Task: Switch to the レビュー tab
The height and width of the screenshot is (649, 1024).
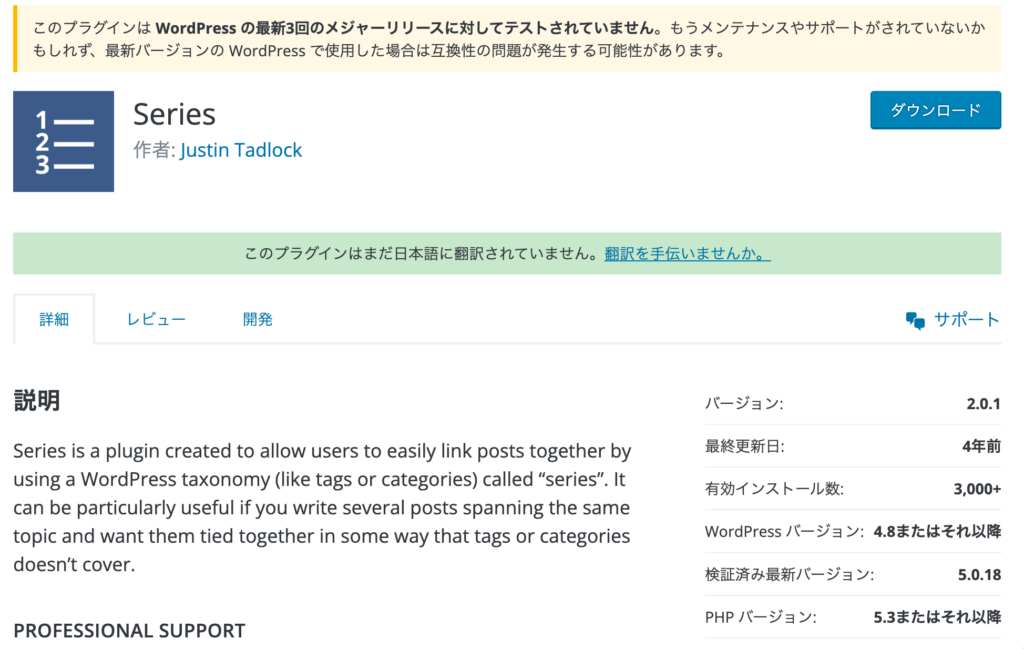Action: (156, 319)
